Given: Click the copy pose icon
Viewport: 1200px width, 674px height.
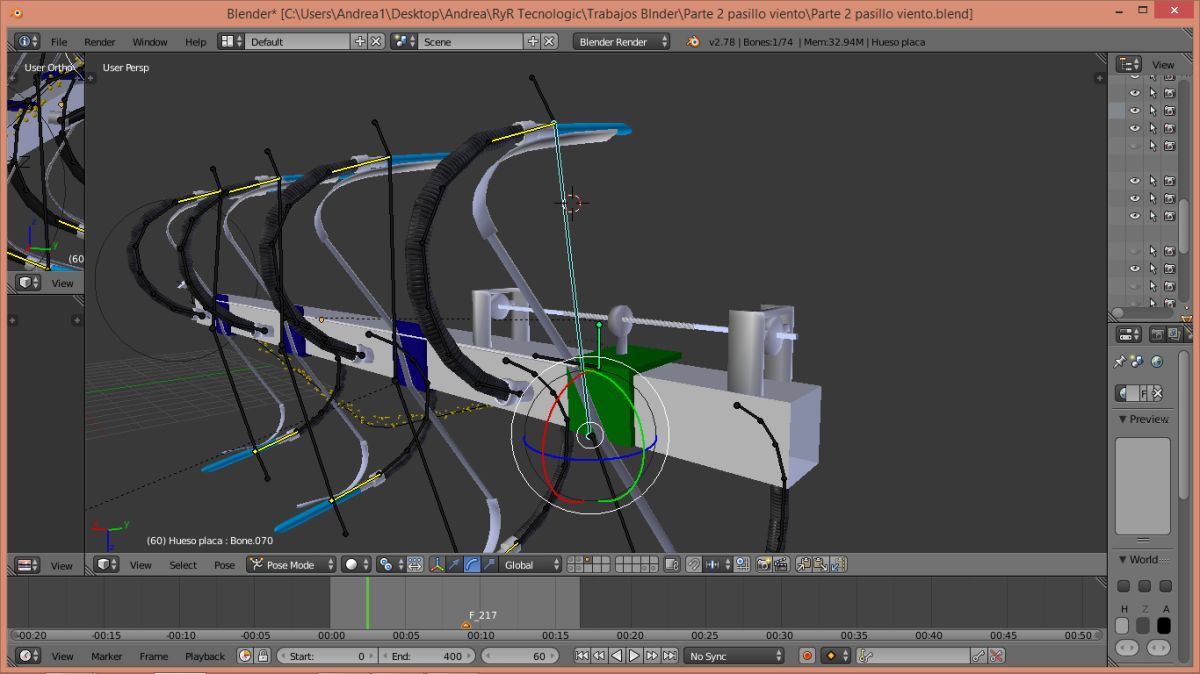Looking at the screenshot, I should point(803,565).
